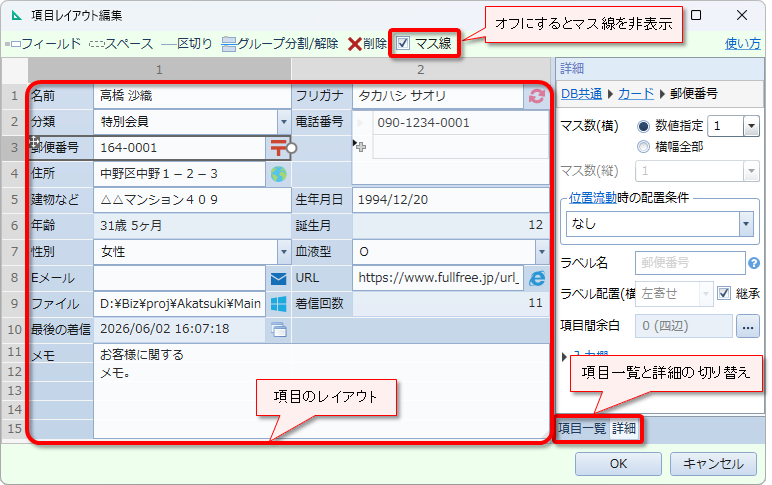This screenshot has height=485, width=772.
Task: Click the browser icon beside URL
Action: (x=537, y=278)
